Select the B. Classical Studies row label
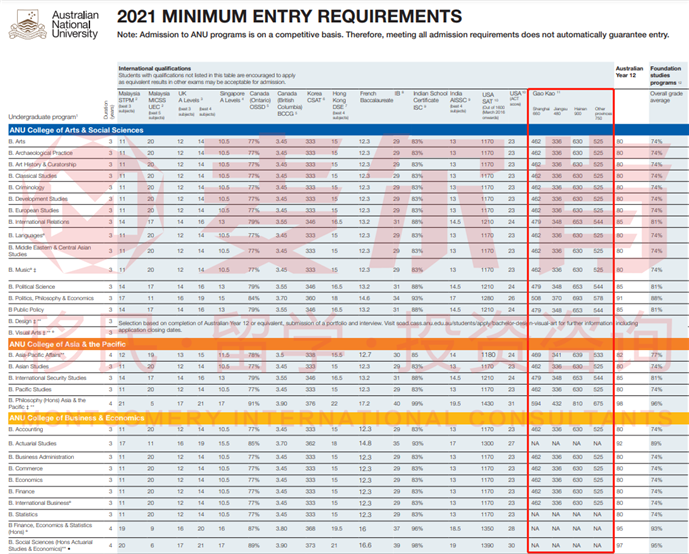 (x=33, y=176)
